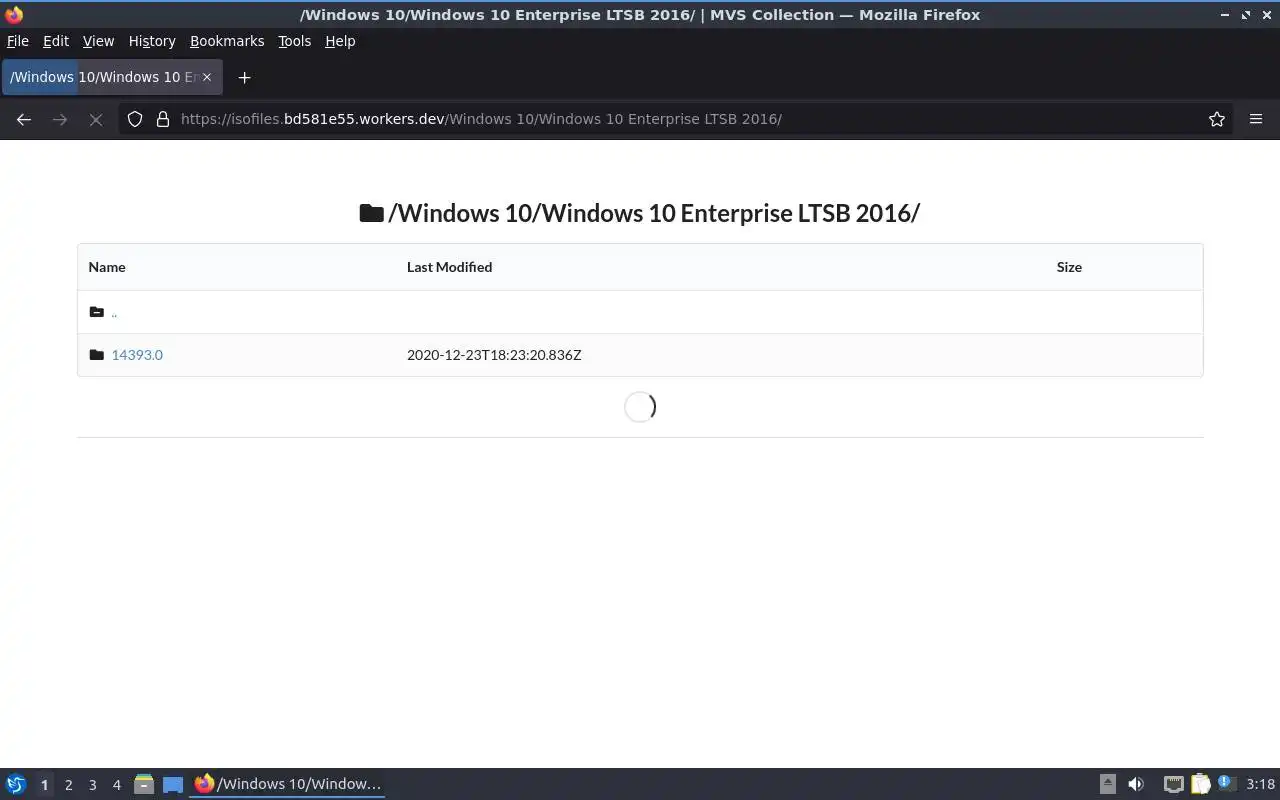Click the page heading folder icon

coord(371,213)
